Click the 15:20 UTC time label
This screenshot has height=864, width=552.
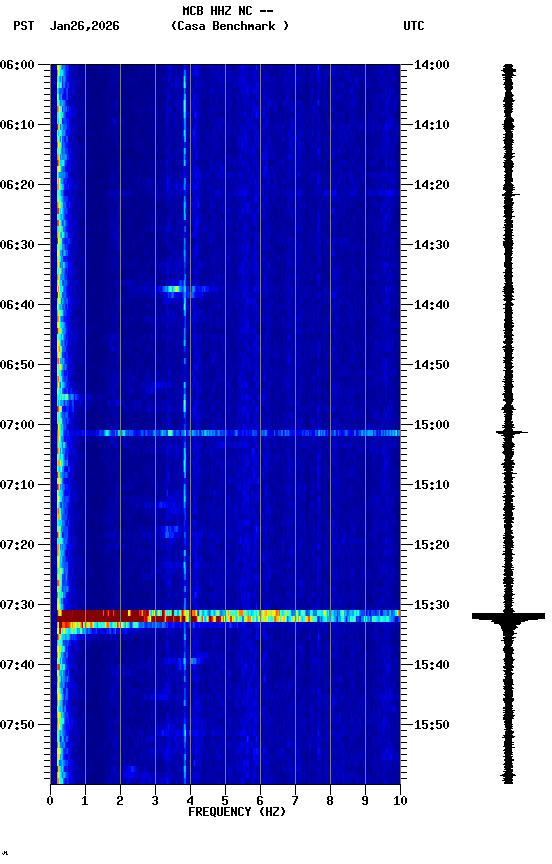click(432, 546)
